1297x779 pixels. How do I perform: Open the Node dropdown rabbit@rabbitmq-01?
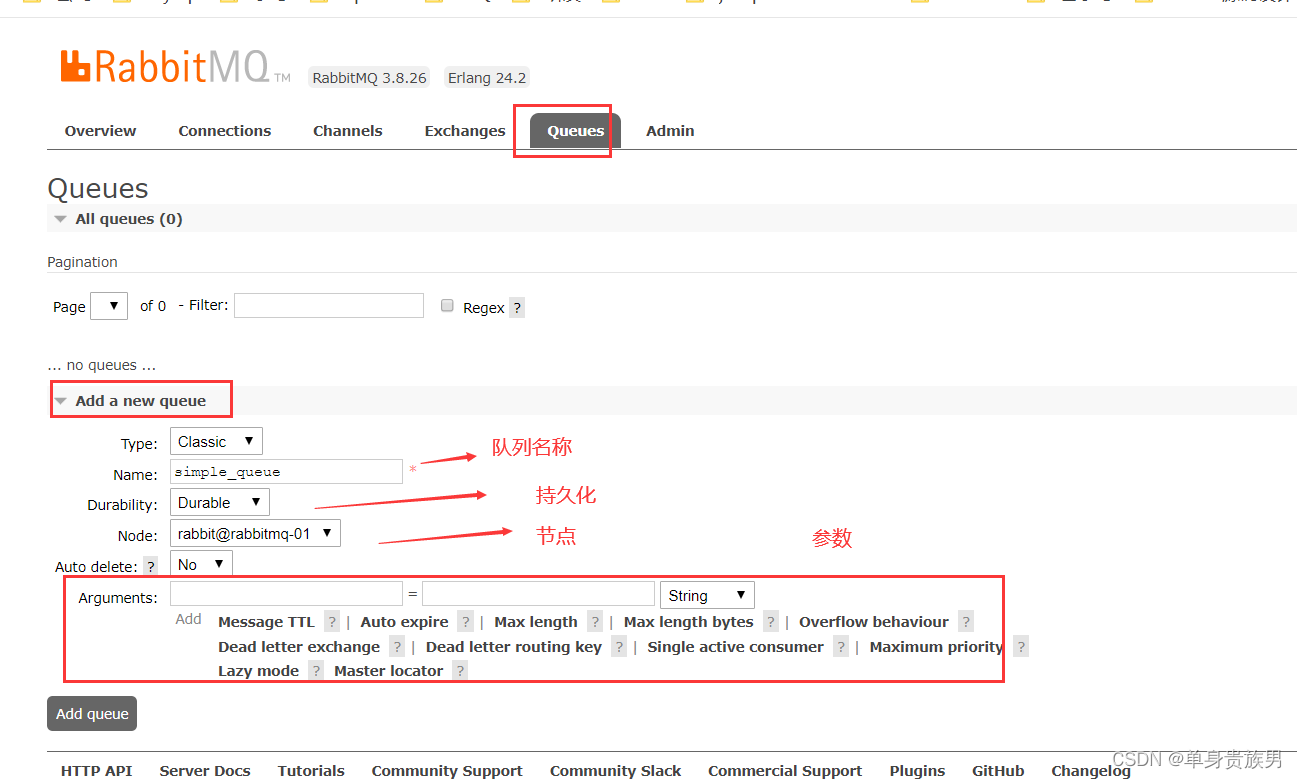255,533
